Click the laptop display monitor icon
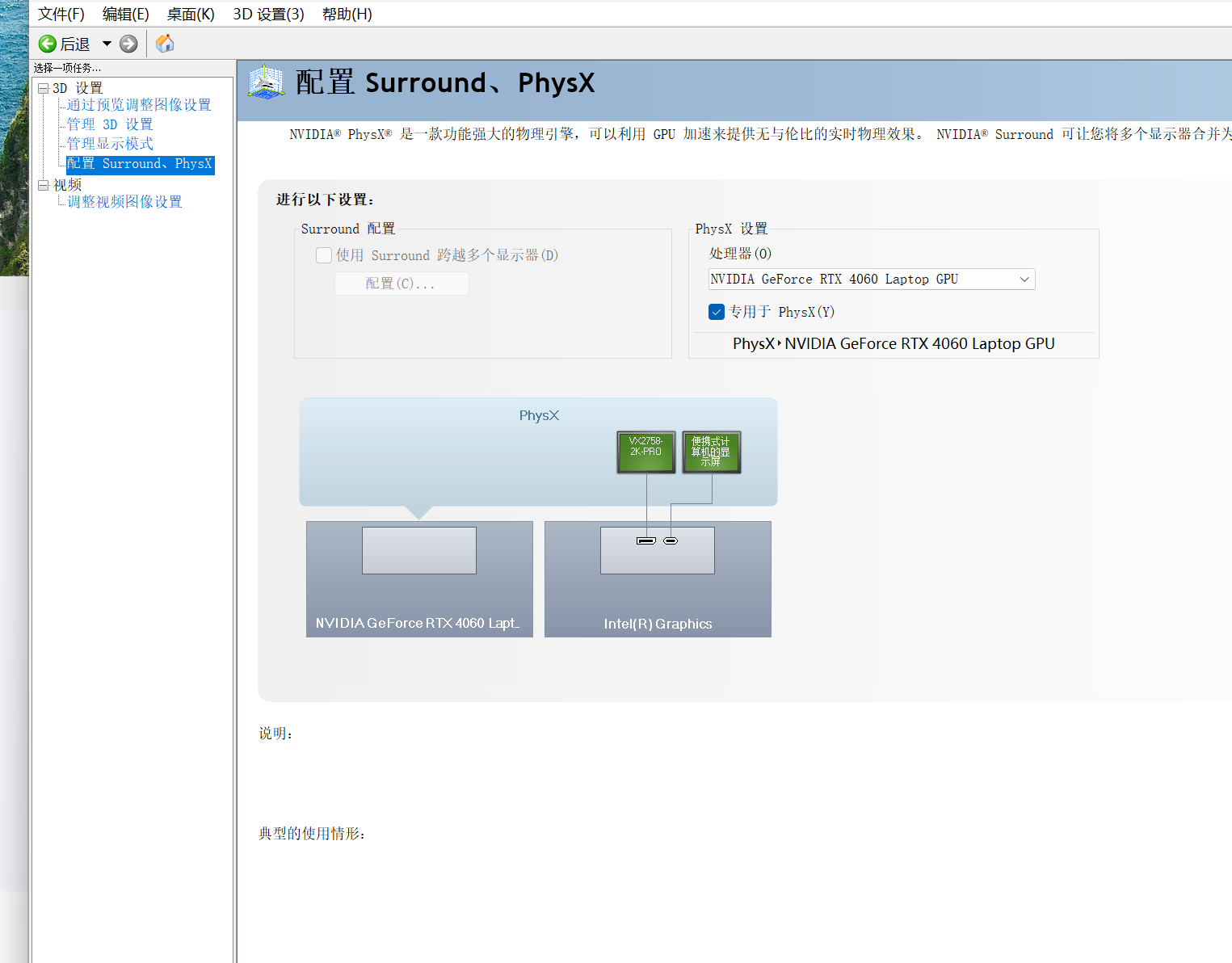The height and width of the screenshot is (963, 1232). coord(711,452)
